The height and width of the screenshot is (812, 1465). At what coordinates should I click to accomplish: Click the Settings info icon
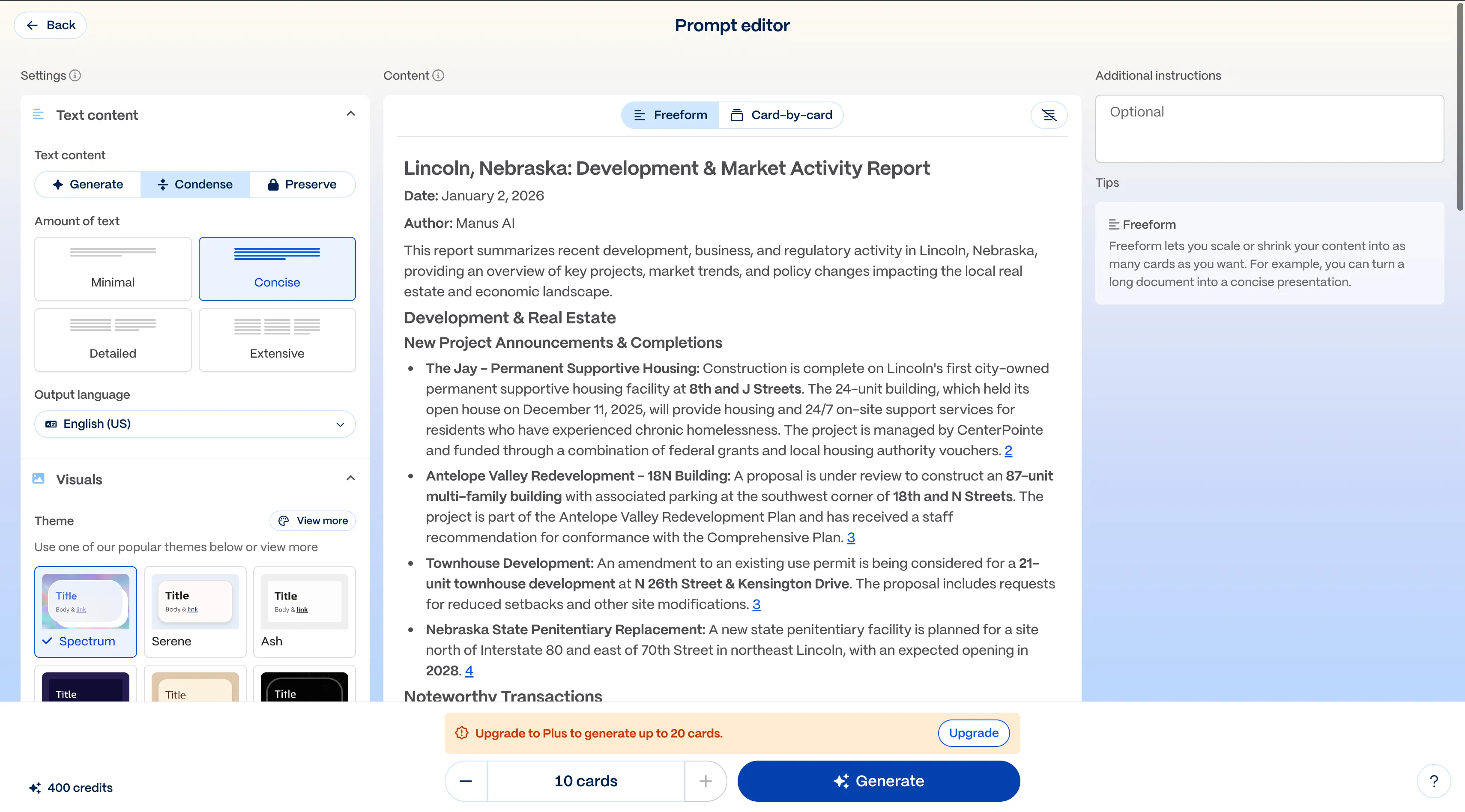pos(75,76)
